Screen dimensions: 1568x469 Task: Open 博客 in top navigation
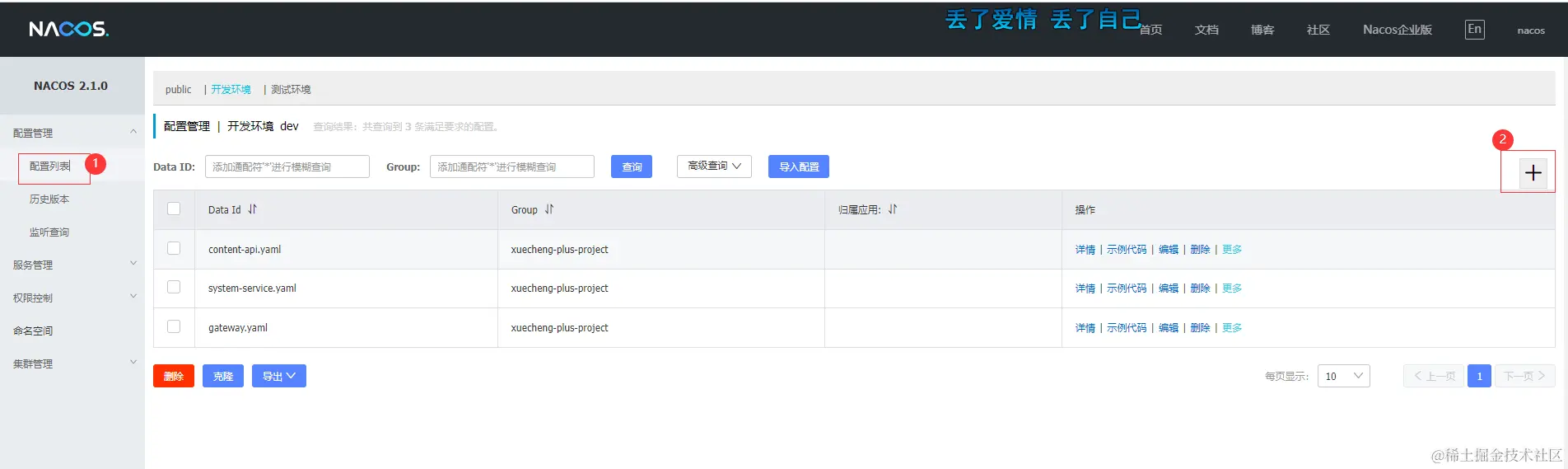pos(1262,30)
